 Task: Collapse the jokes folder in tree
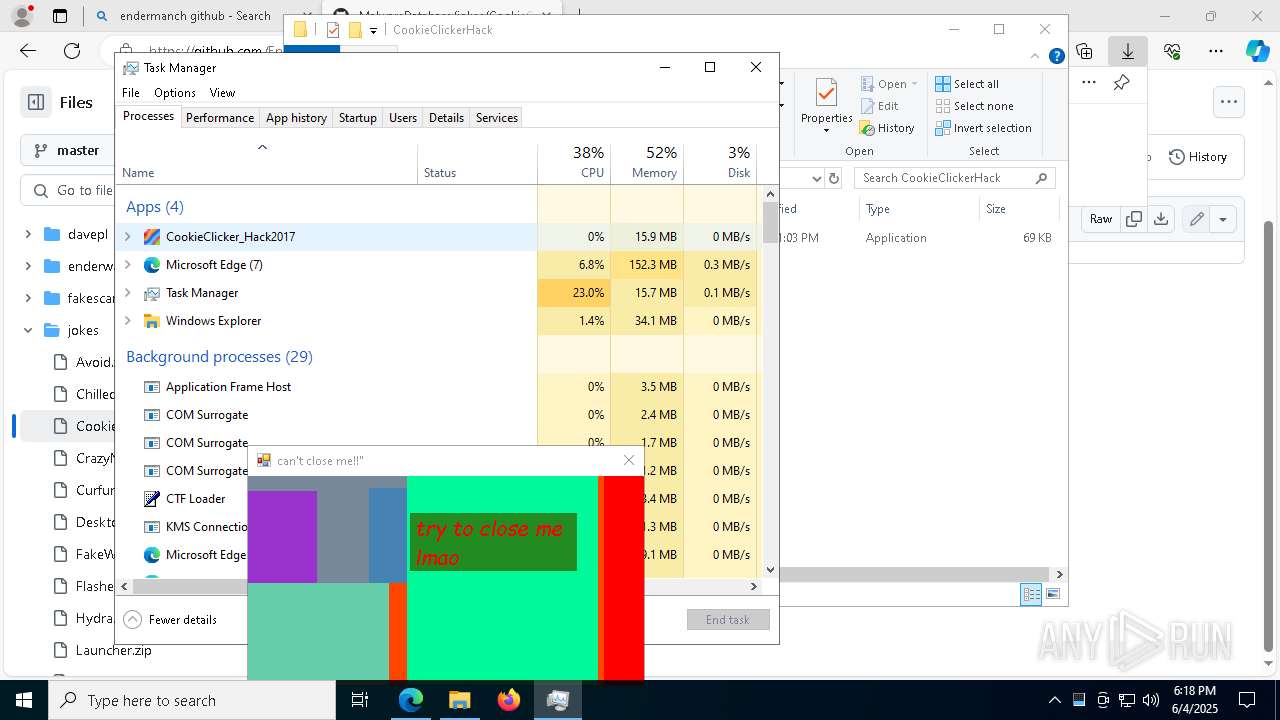[28, 330]
